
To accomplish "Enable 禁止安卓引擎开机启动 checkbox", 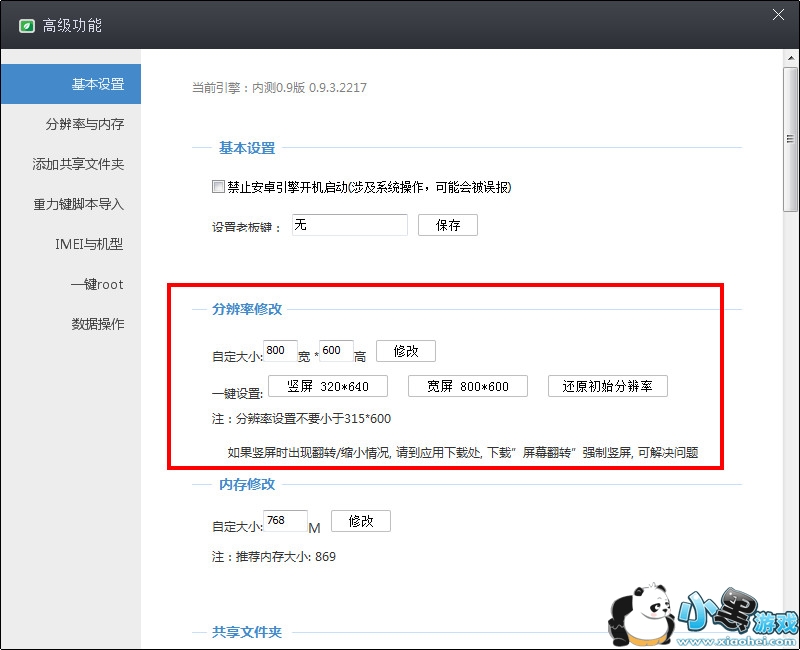I will 218,187.
